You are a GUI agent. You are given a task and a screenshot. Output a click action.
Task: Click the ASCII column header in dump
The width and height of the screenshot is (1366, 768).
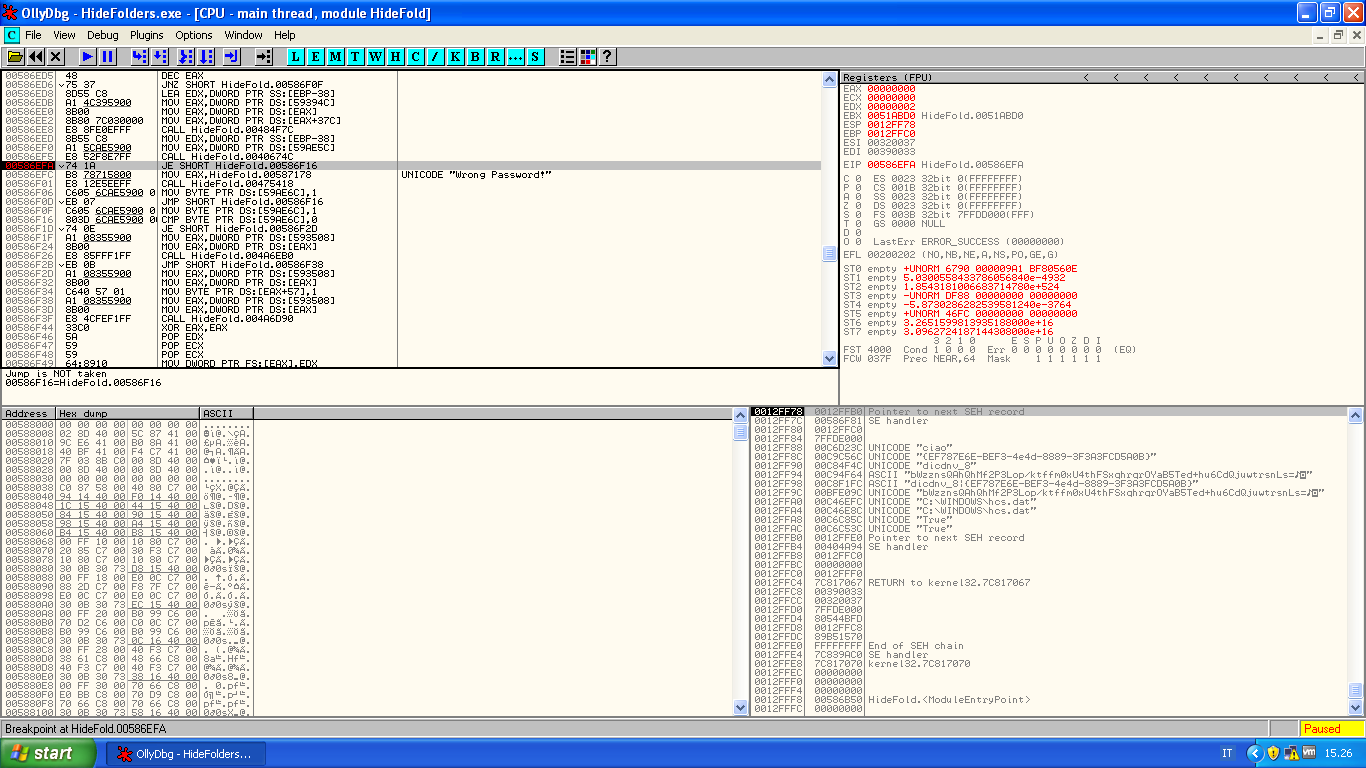[227, 413]
